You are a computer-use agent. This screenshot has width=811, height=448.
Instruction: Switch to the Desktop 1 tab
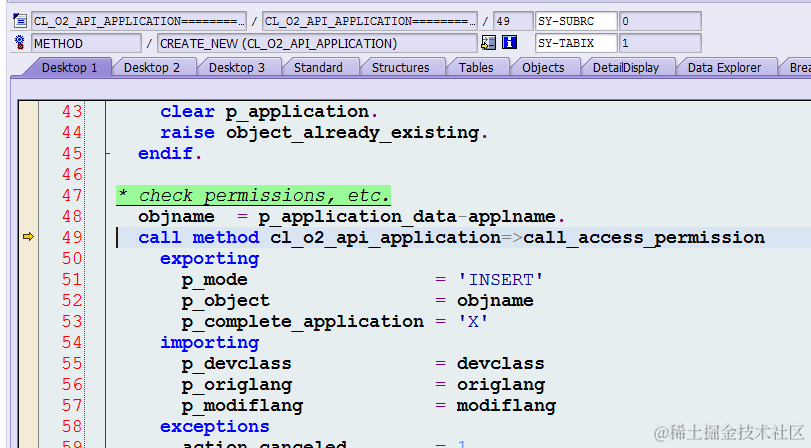(69, 68)
